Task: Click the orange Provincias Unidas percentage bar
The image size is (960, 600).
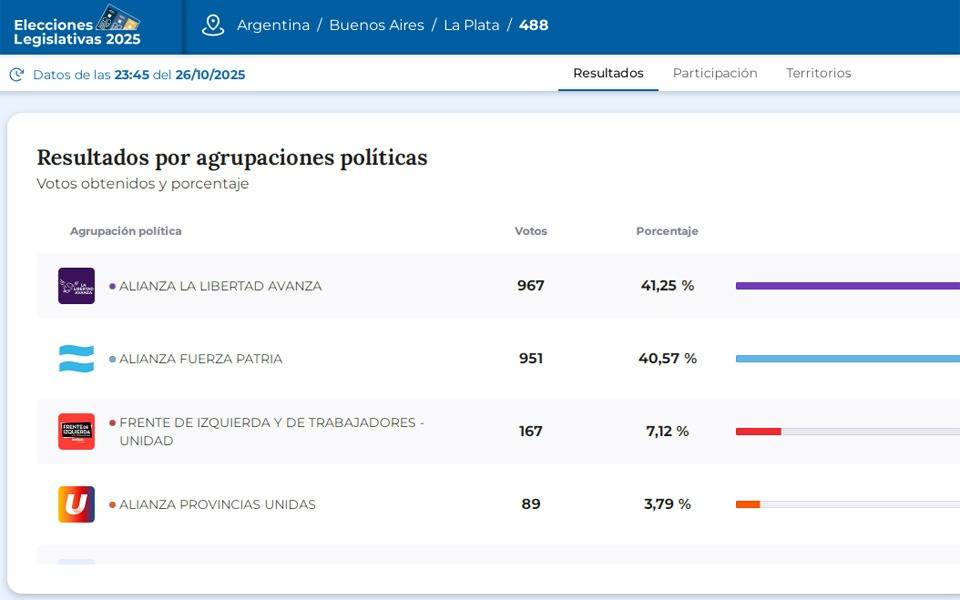Action: [748, 504]
